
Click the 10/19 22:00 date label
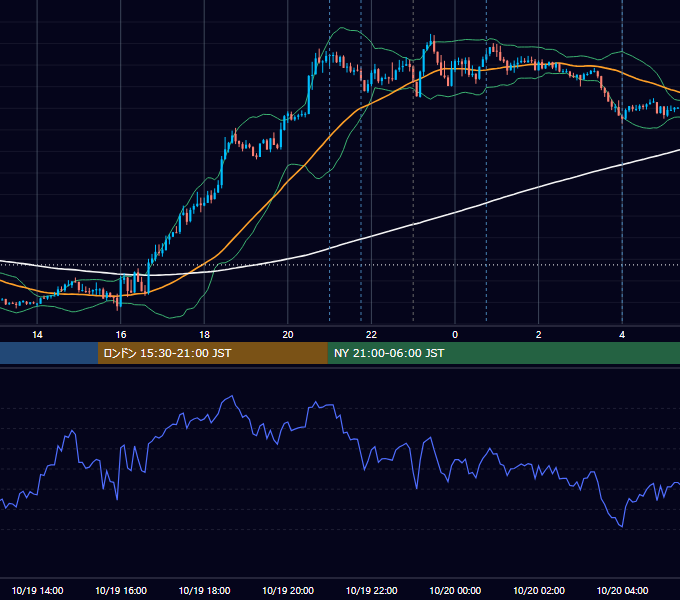click(371, 590)
